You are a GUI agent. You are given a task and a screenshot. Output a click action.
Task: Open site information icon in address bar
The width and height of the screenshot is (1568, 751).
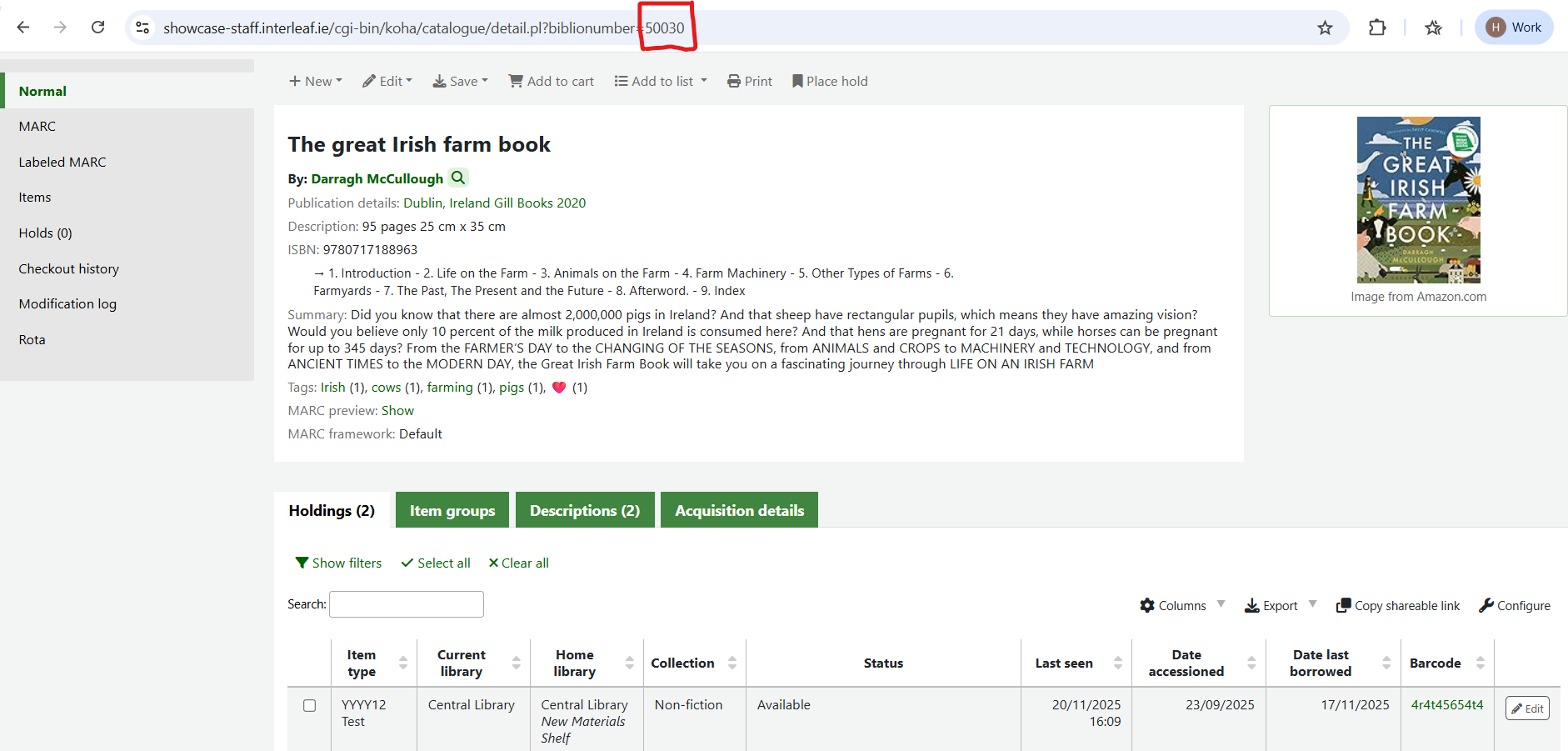(143, 28)
